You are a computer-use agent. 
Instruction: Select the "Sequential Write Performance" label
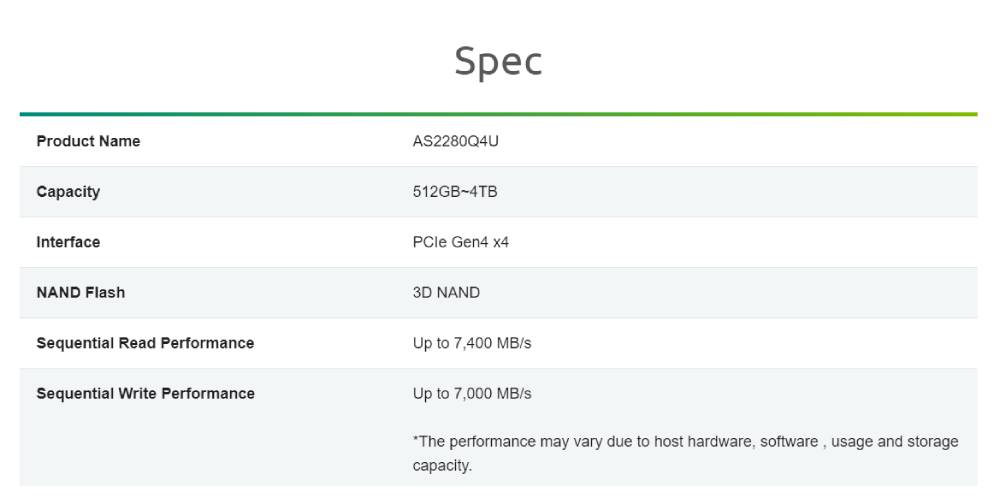145,394
